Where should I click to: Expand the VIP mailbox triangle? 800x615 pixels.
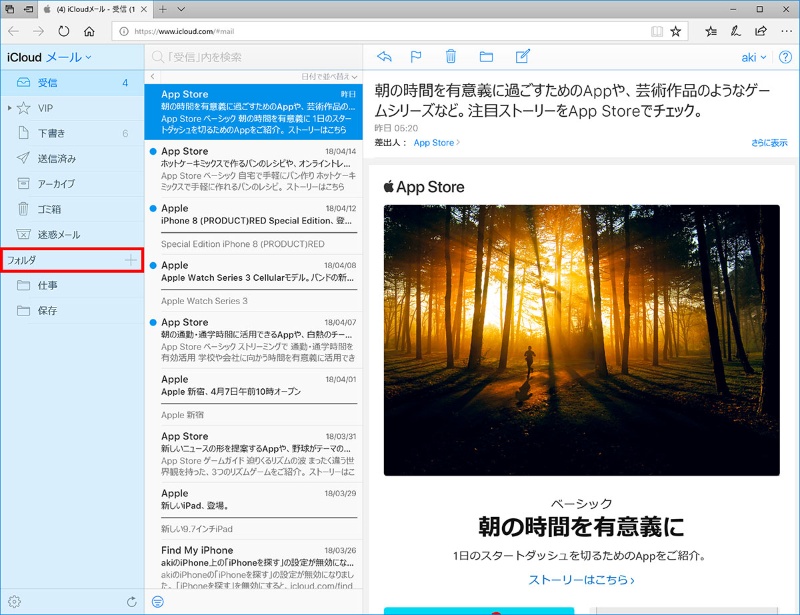pos(10,107)
